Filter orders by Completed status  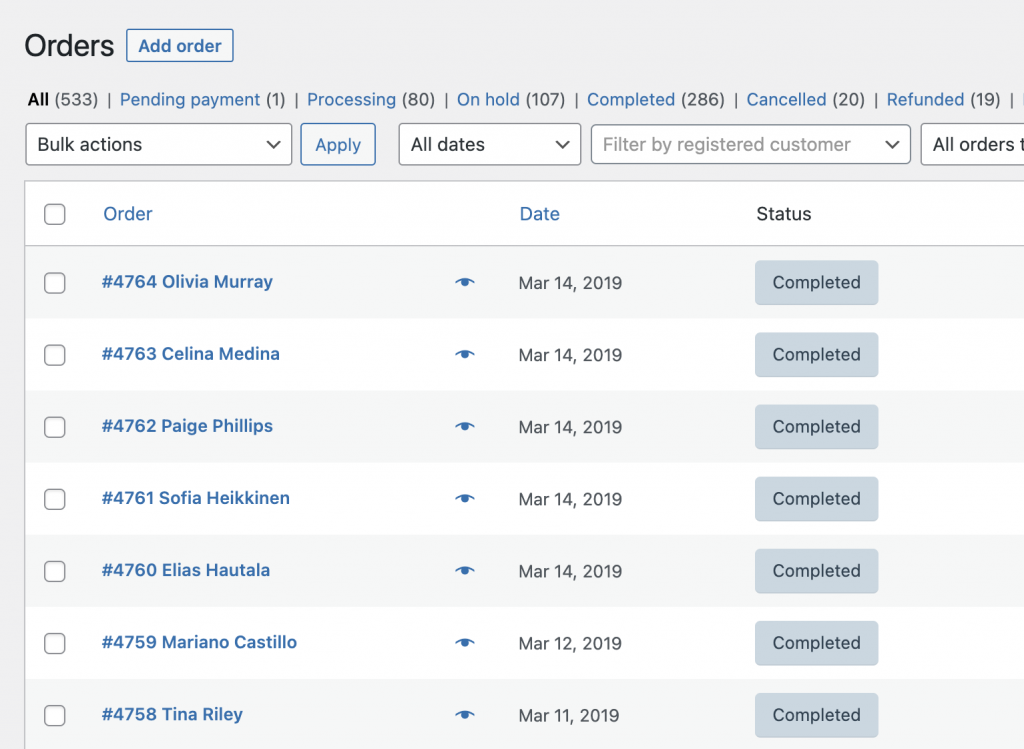coord(631,99)
